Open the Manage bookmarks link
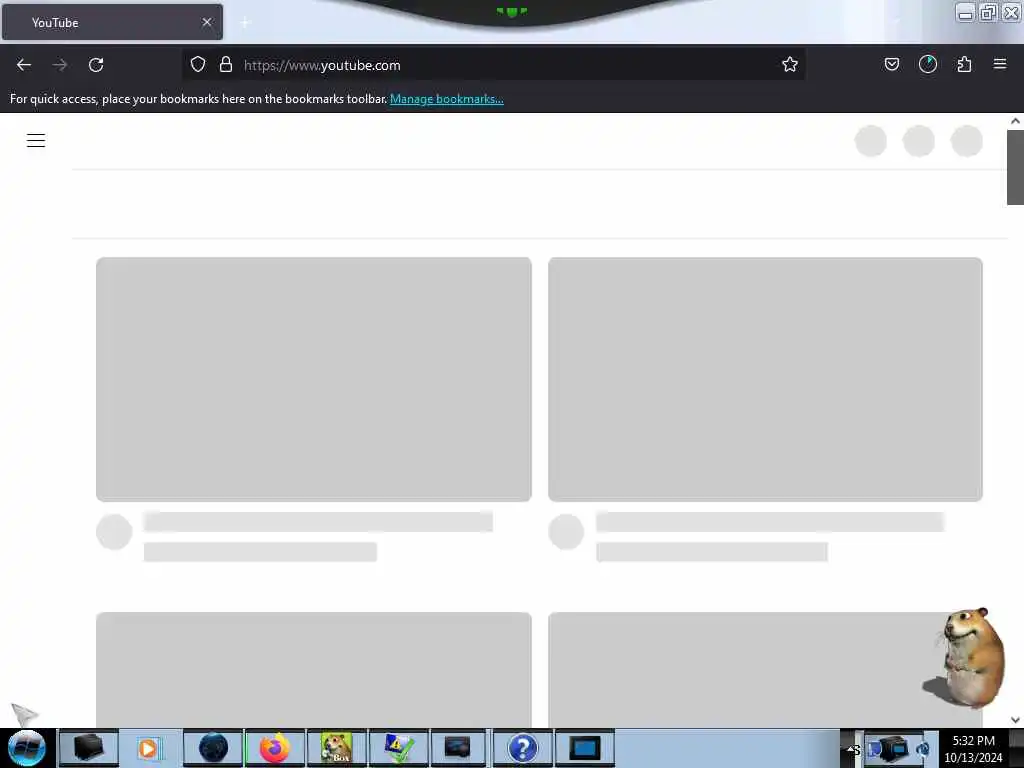1024x768 pixels. coord(447,99)
